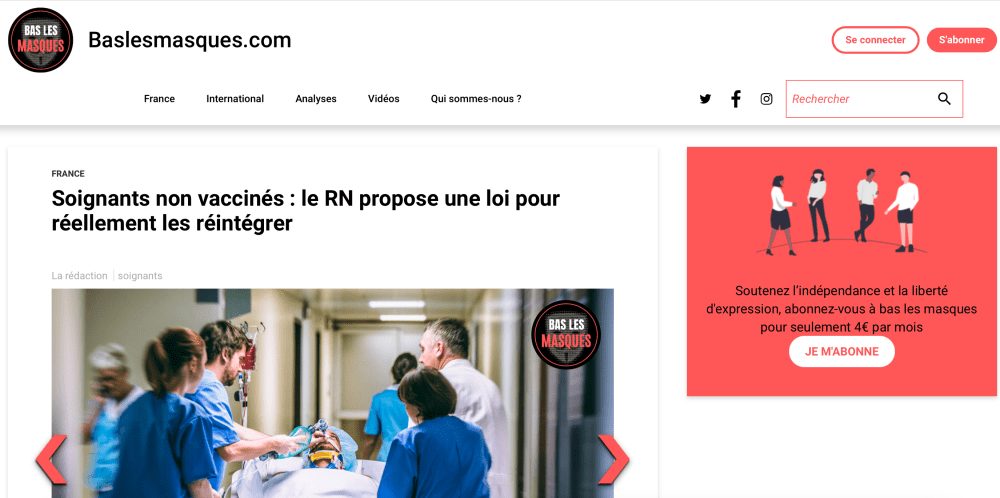Click the Bas Les Masques header logo
This screenshot has height=498, width=1000.
click(x=40, y=40)
